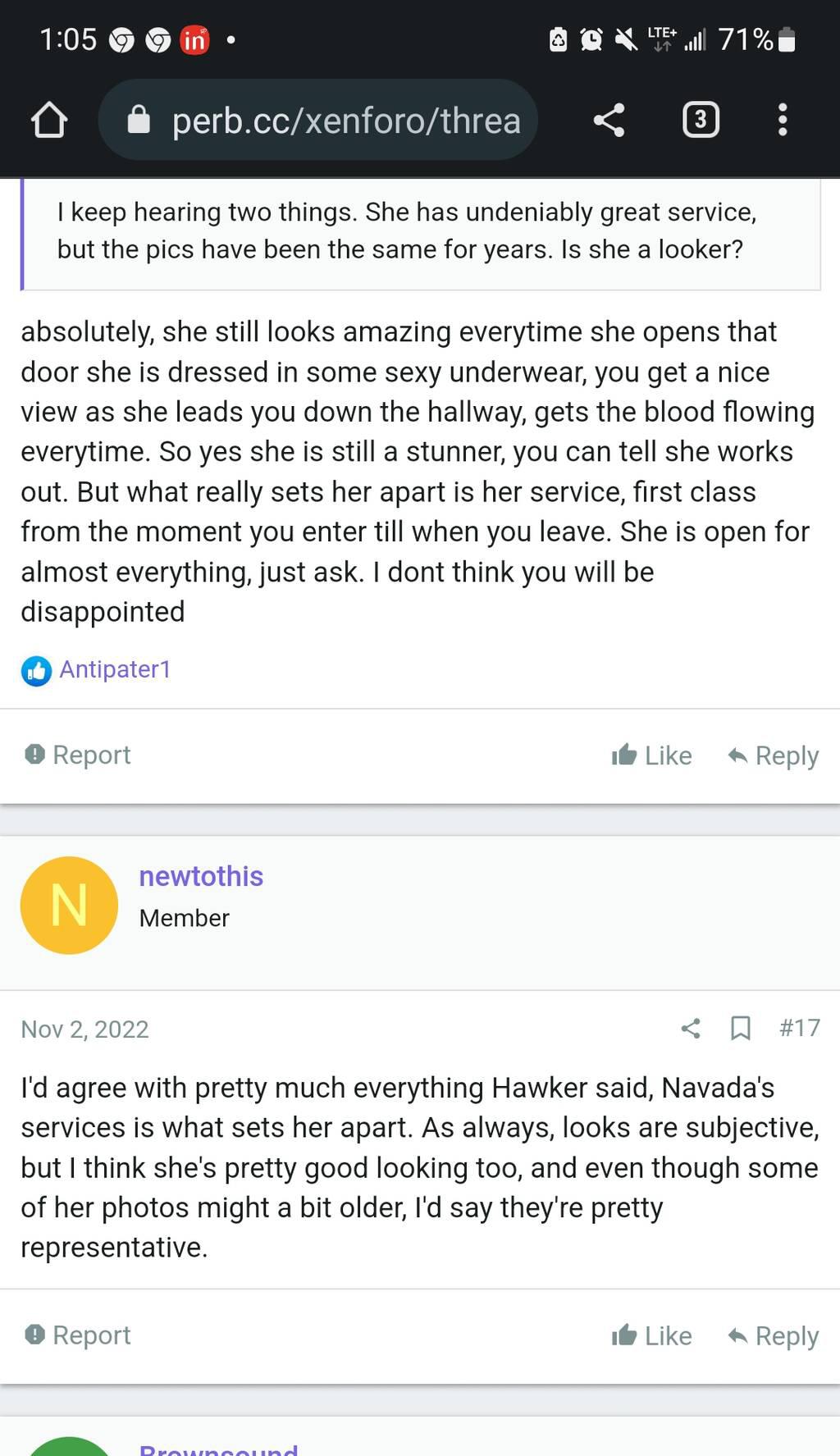This screenshot has width=840, height=1456.
Task: Tap the blue like reaction icon
Action: pyautogui.click(x=36, y=671)
